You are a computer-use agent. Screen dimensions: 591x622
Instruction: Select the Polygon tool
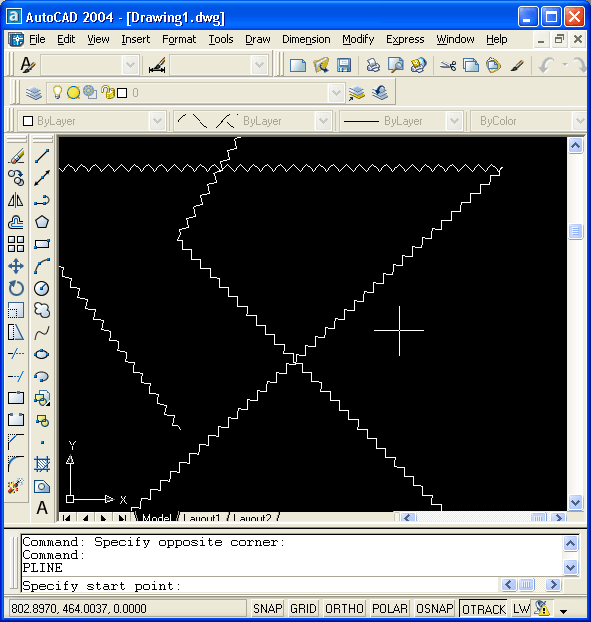[42, 222]
